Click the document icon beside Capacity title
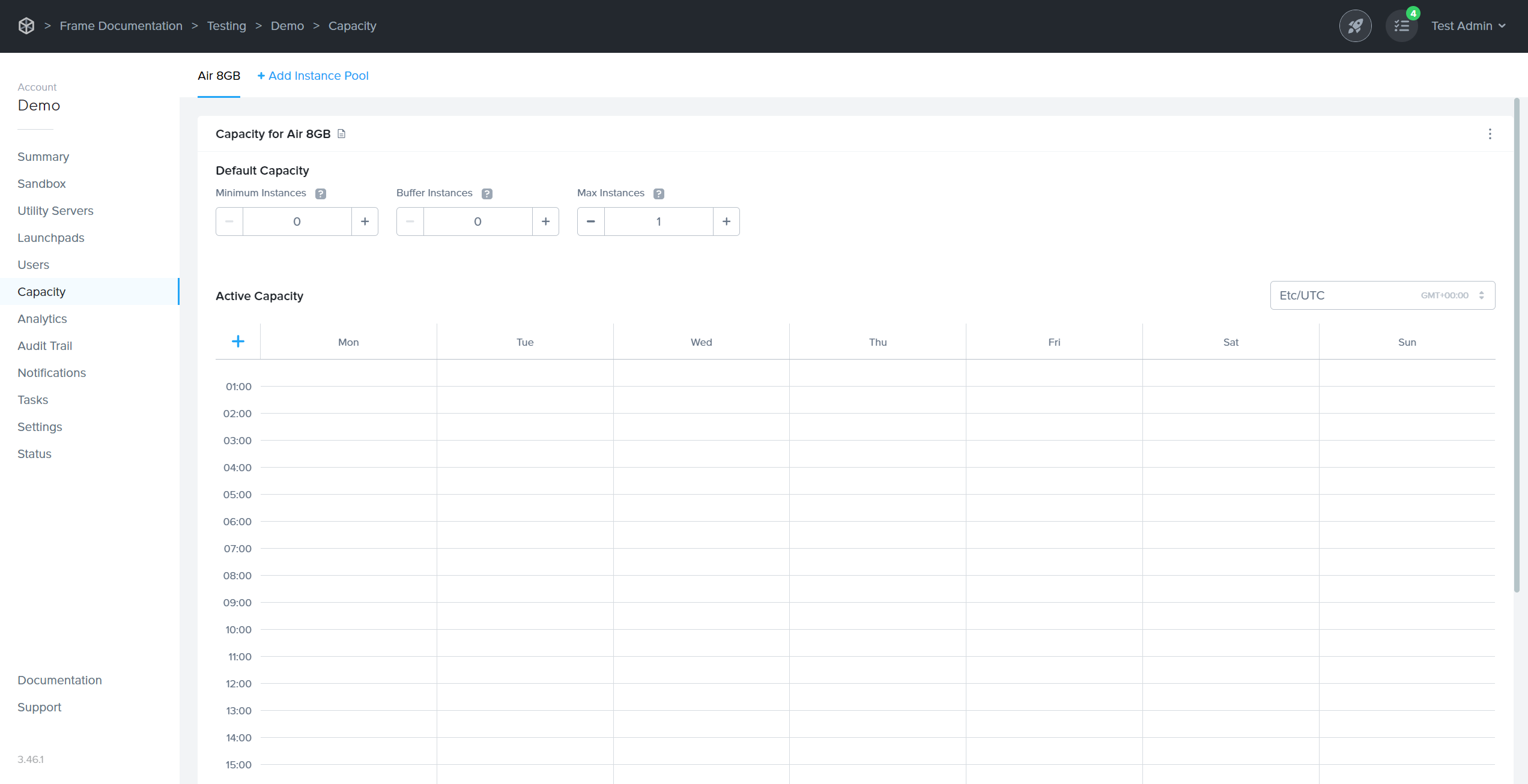The height and width of the screenshot is (784, 1528). (x=342, y=134)
